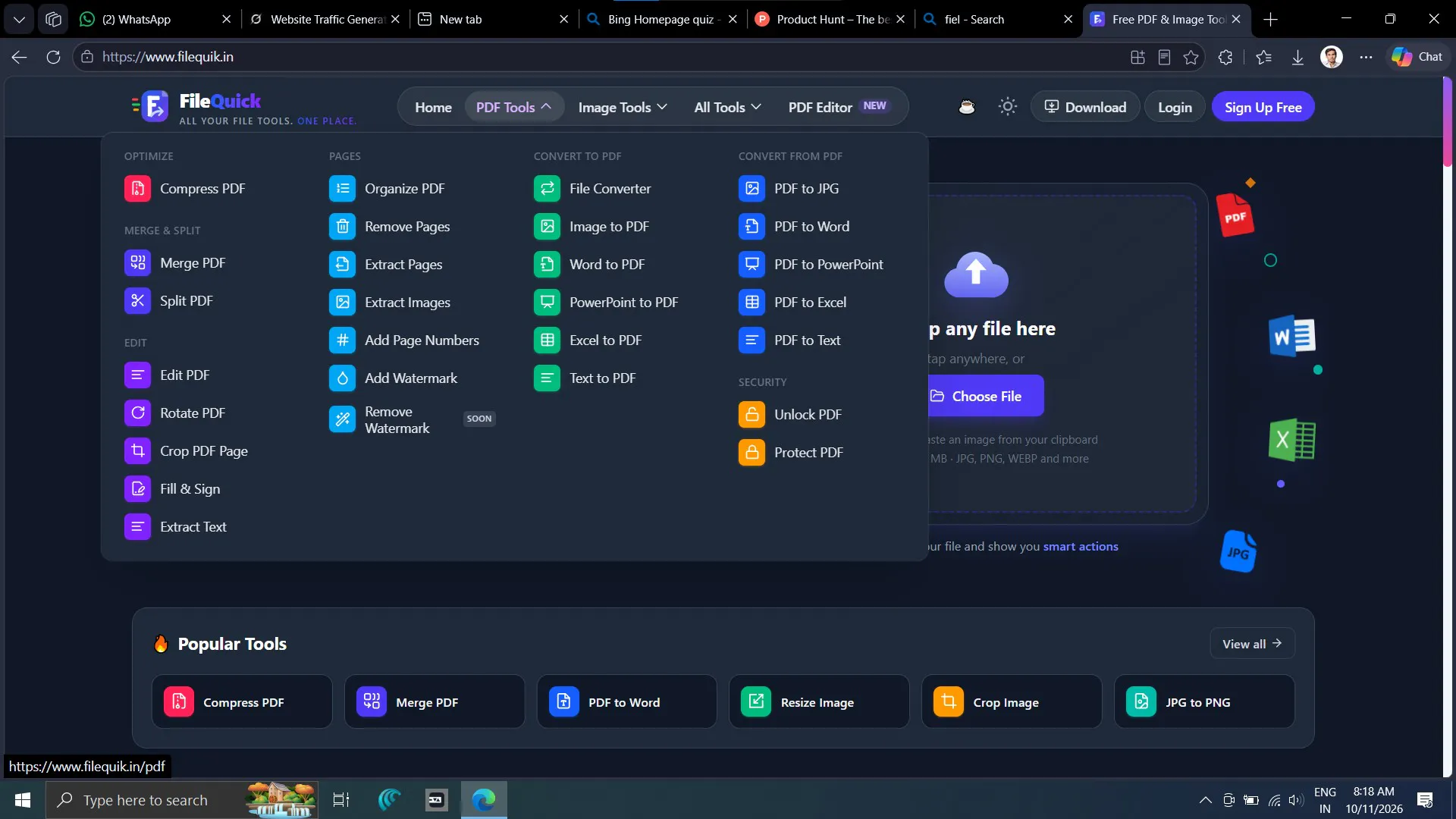Screen dimensions: 1456x819
Task: Open Rotate PDF via its icon
Action: (137, 413)
